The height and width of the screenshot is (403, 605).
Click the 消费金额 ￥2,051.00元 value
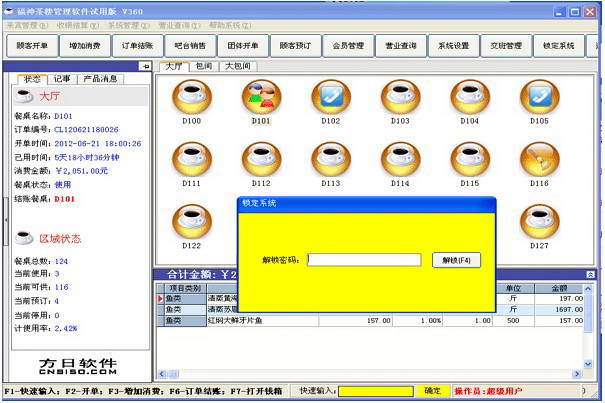pyautogui.click(x=81, y=171)
